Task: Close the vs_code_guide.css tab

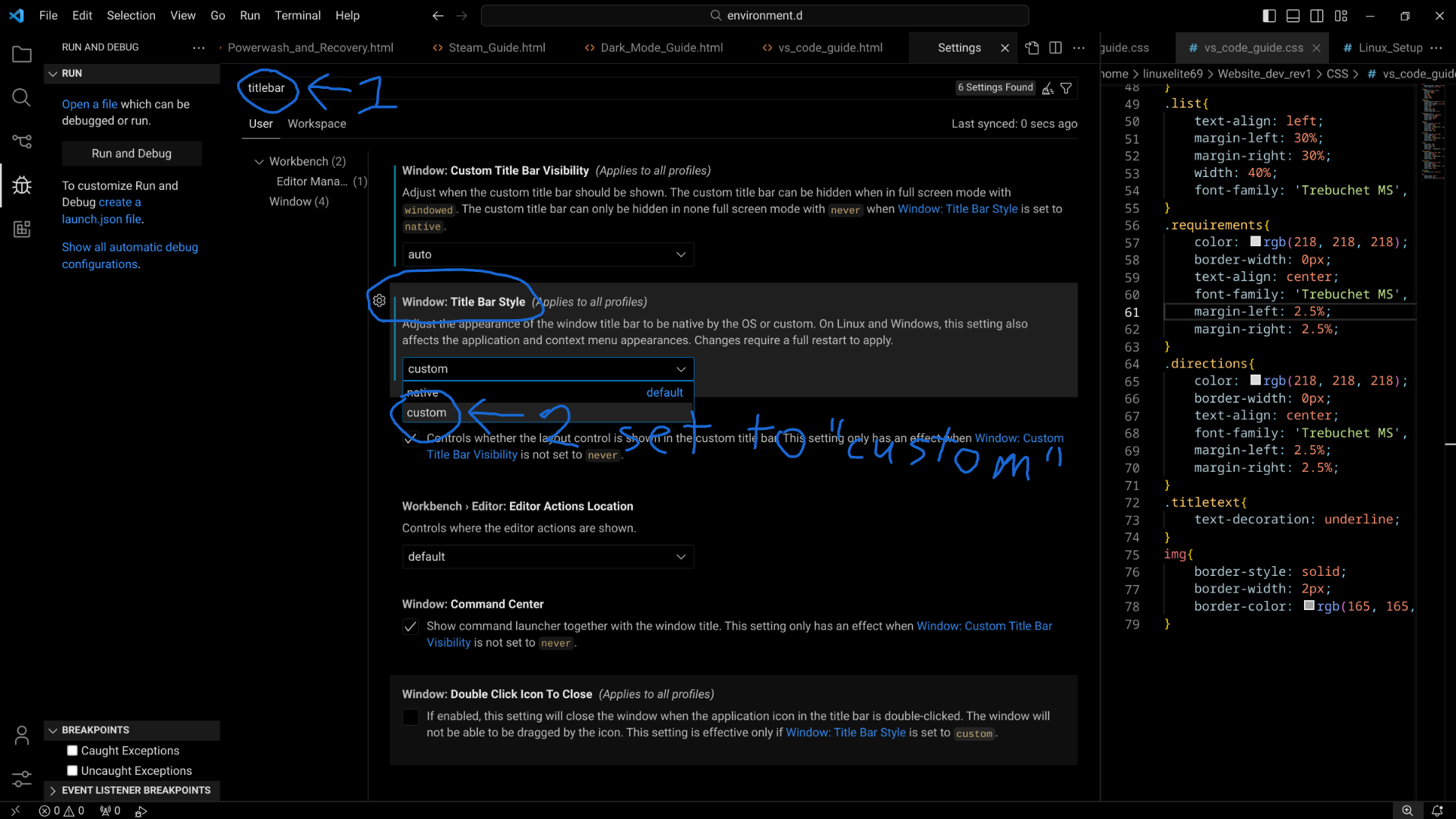Action: [1316, 48]
